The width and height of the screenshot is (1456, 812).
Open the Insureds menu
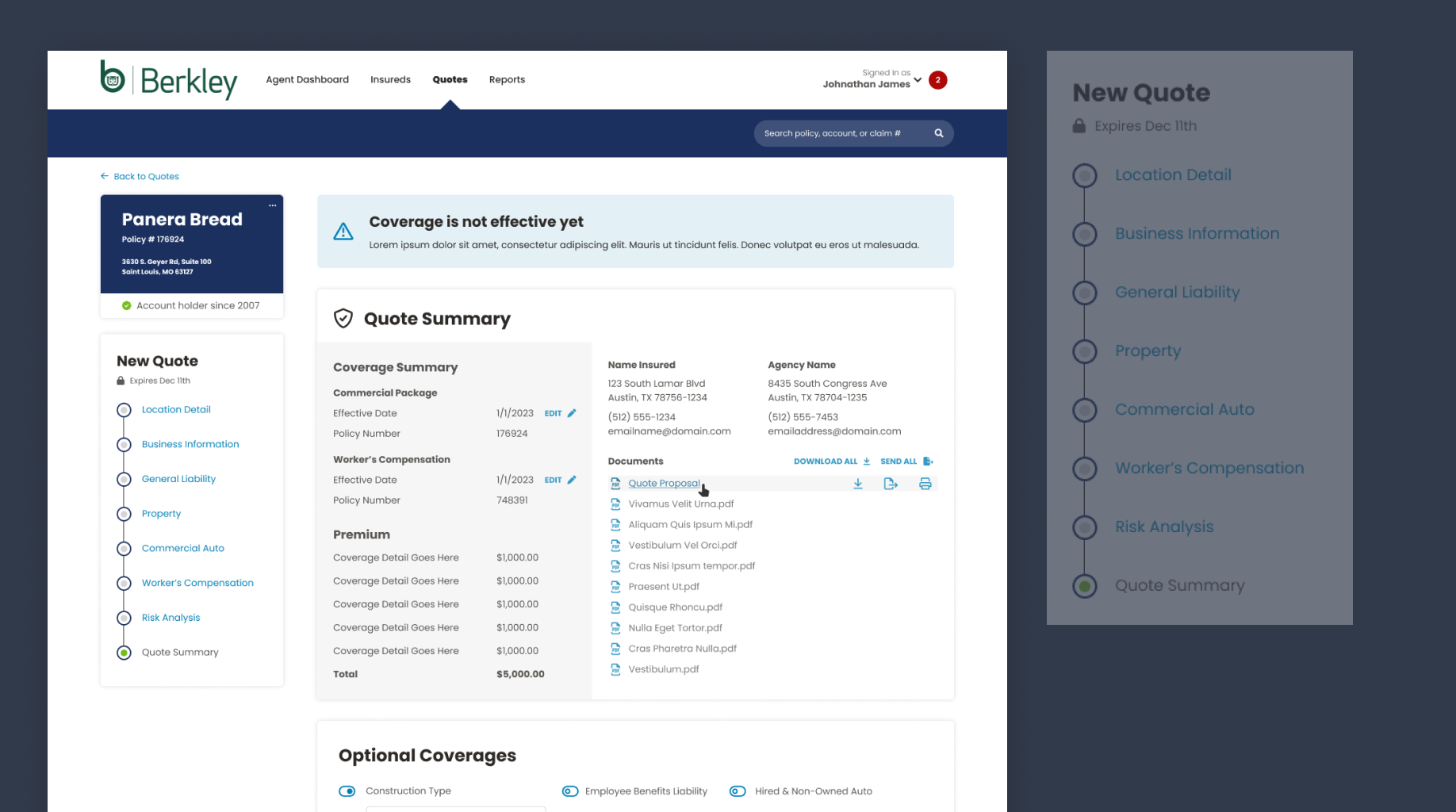[x=390, y=79]
